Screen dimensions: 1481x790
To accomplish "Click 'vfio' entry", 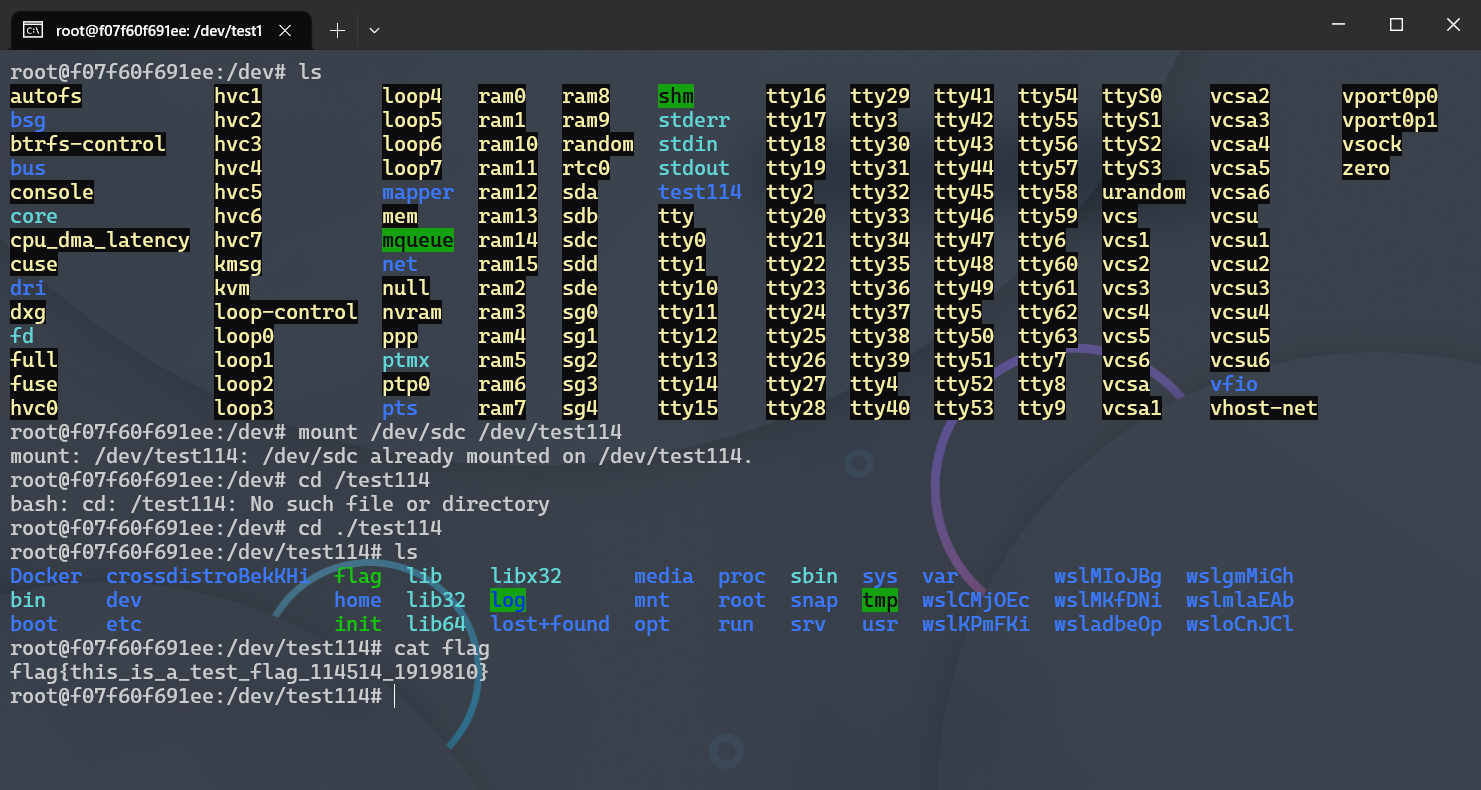I will click(x=1234, y=384).
